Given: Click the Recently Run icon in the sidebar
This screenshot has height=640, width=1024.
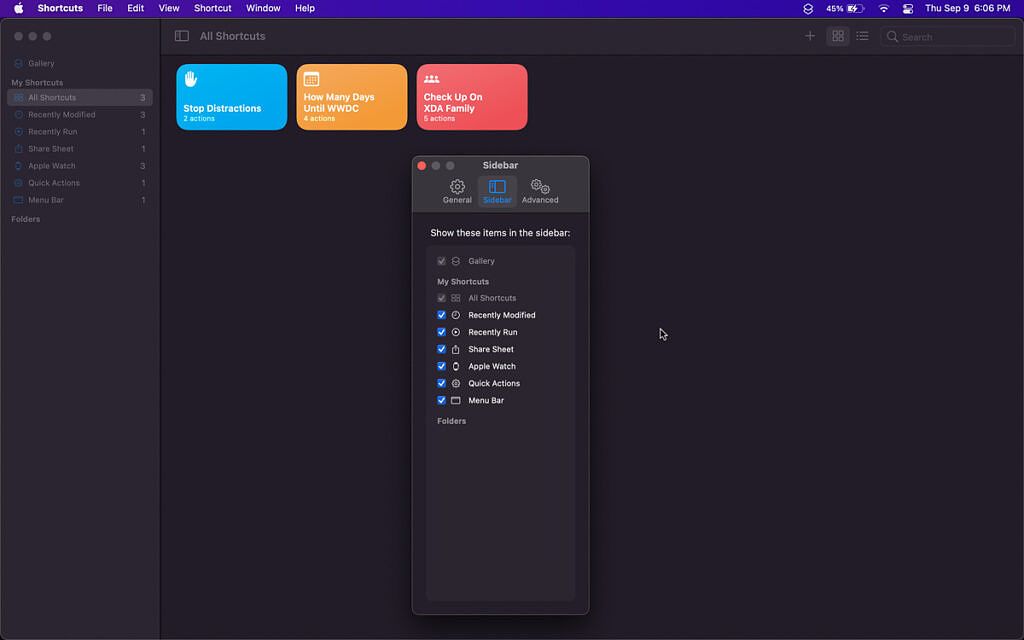Looking at the screenshot, I should pyautogui.click(x=19, y=131).
